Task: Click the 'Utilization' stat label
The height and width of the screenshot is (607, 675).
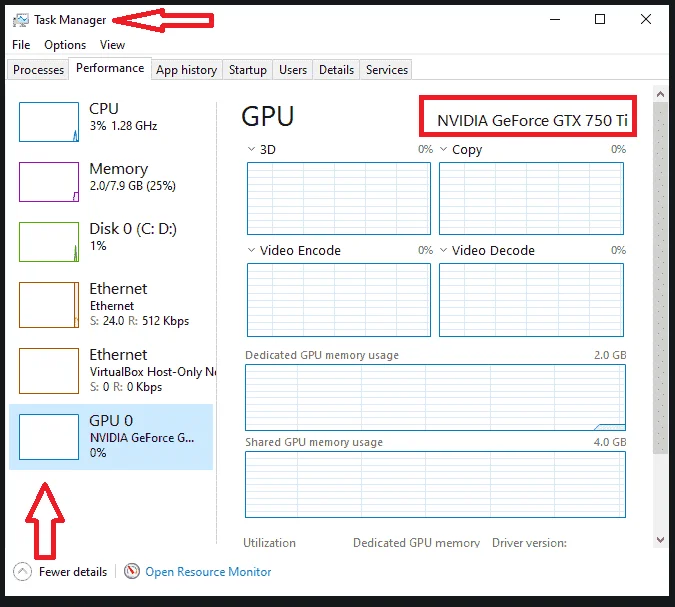Action: 269,542
